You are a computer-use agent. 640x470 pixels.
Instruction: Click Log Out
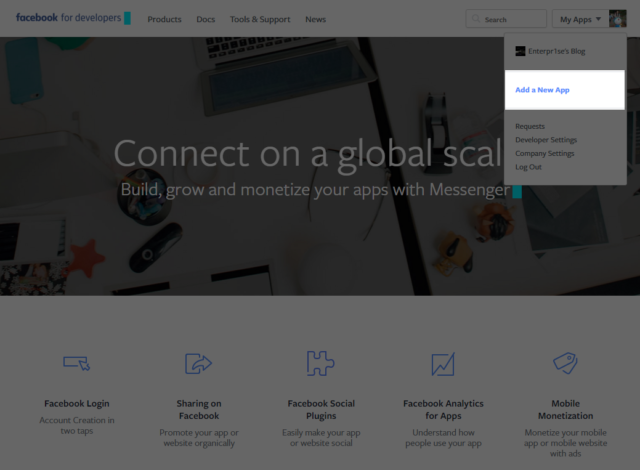528,167
